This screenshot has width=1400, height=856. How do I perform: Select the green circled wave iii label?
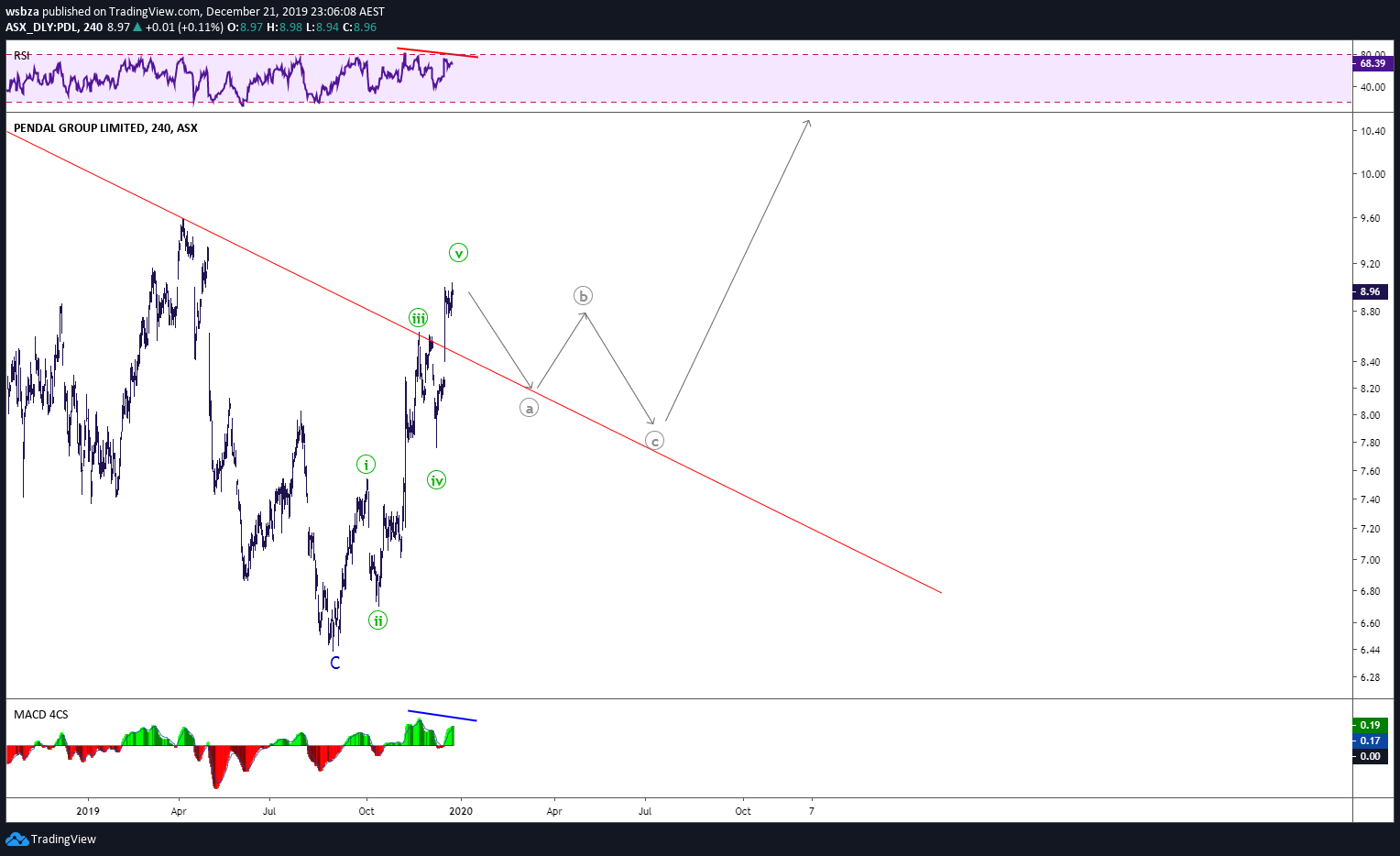[x=418, y=318]
